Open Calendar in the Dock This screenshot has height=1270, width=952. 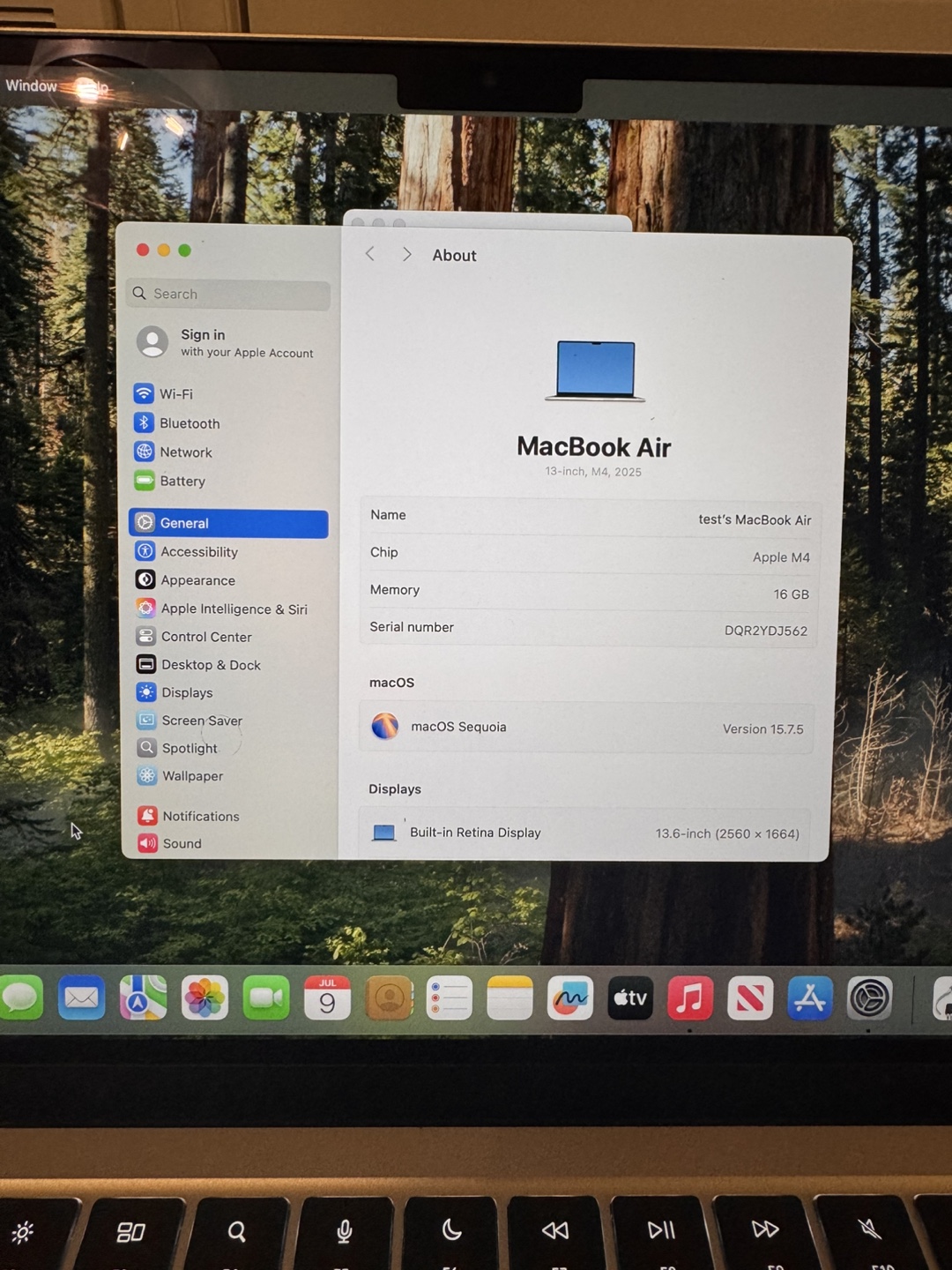pos(327,998)
